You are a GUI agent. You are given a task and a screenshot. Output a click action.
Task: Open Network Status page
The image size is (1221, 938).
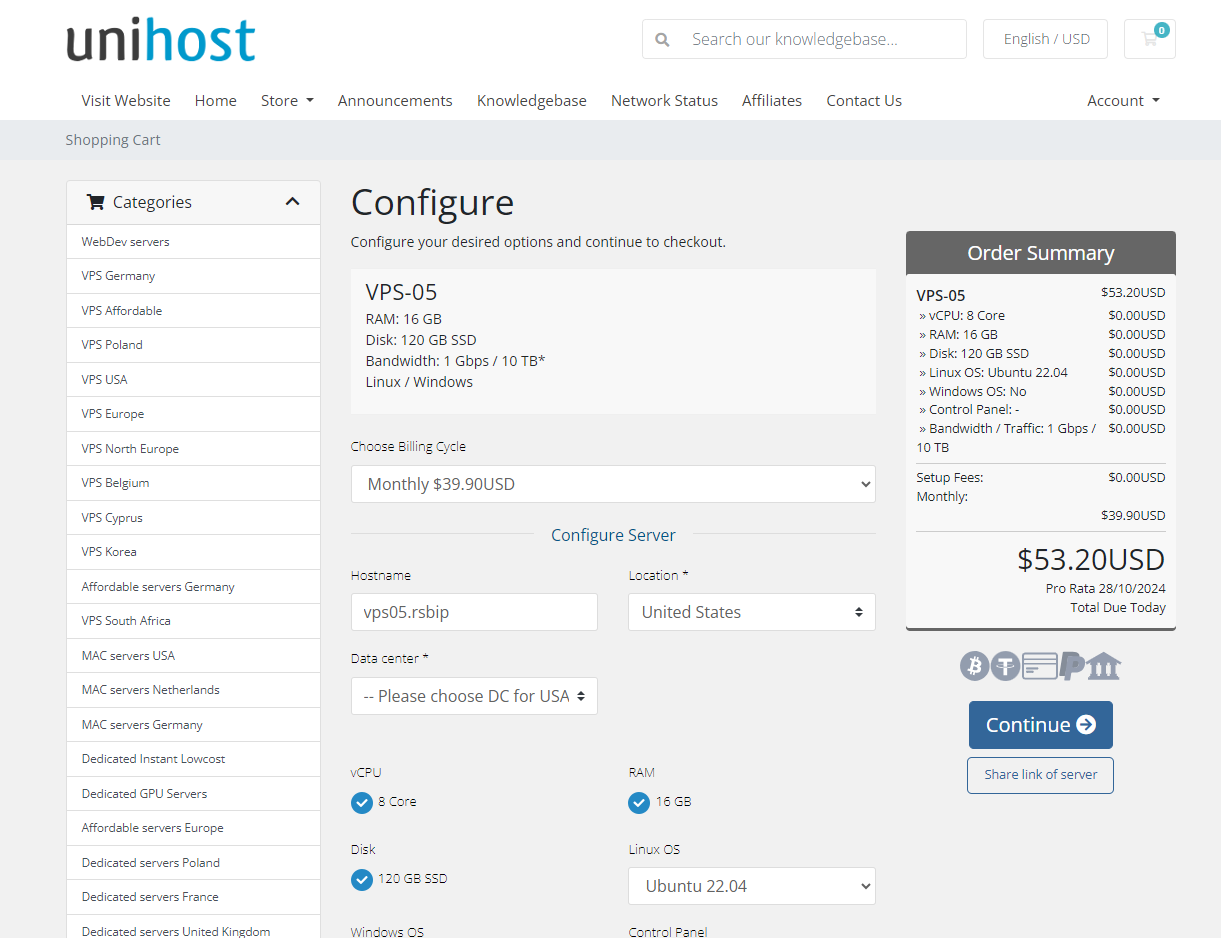pyautogui.click(x=665, y=100)
